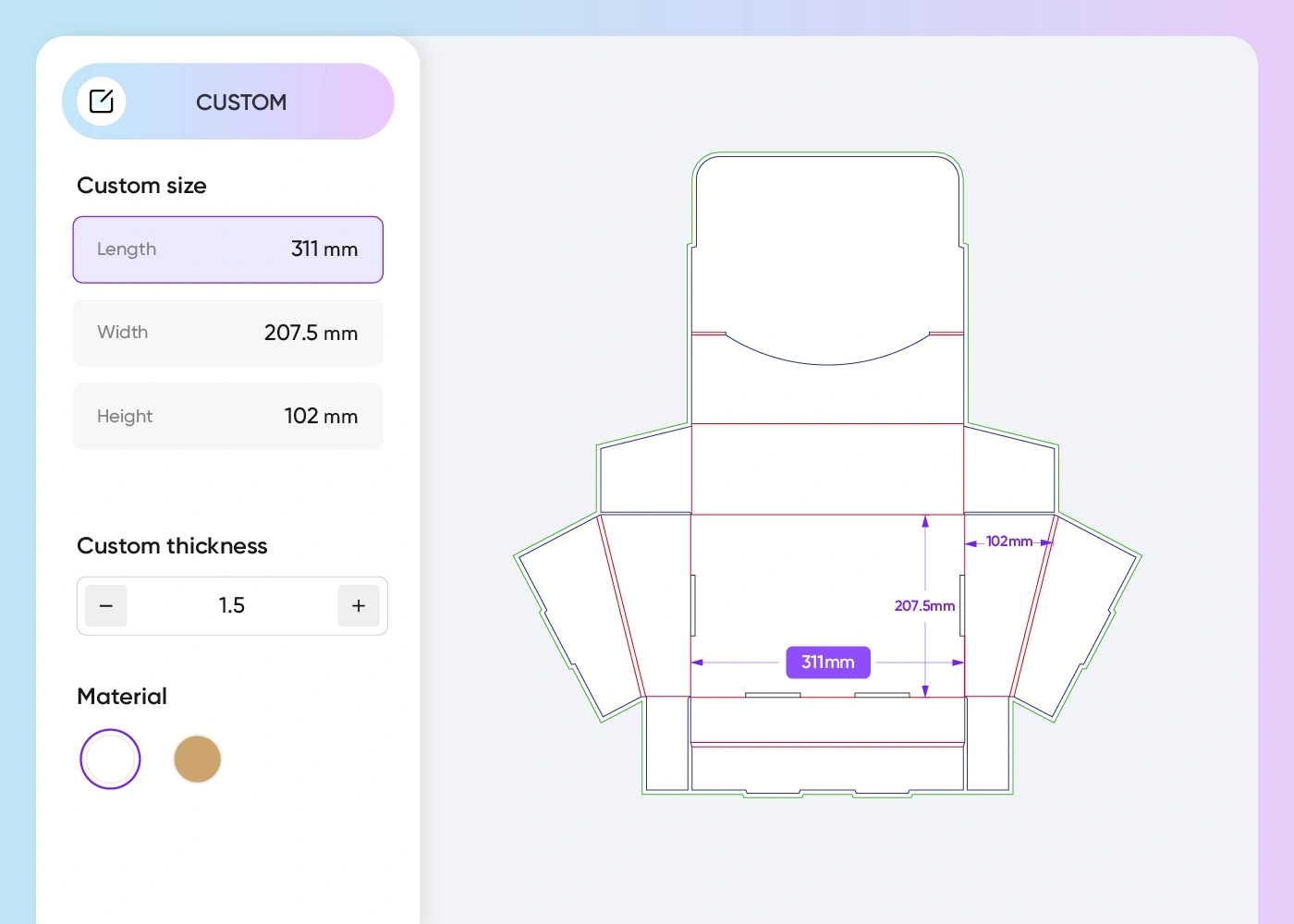Screen dimensions: 1294x924
Task: Select the white cardboard material swatch
Action: [110, 759]
